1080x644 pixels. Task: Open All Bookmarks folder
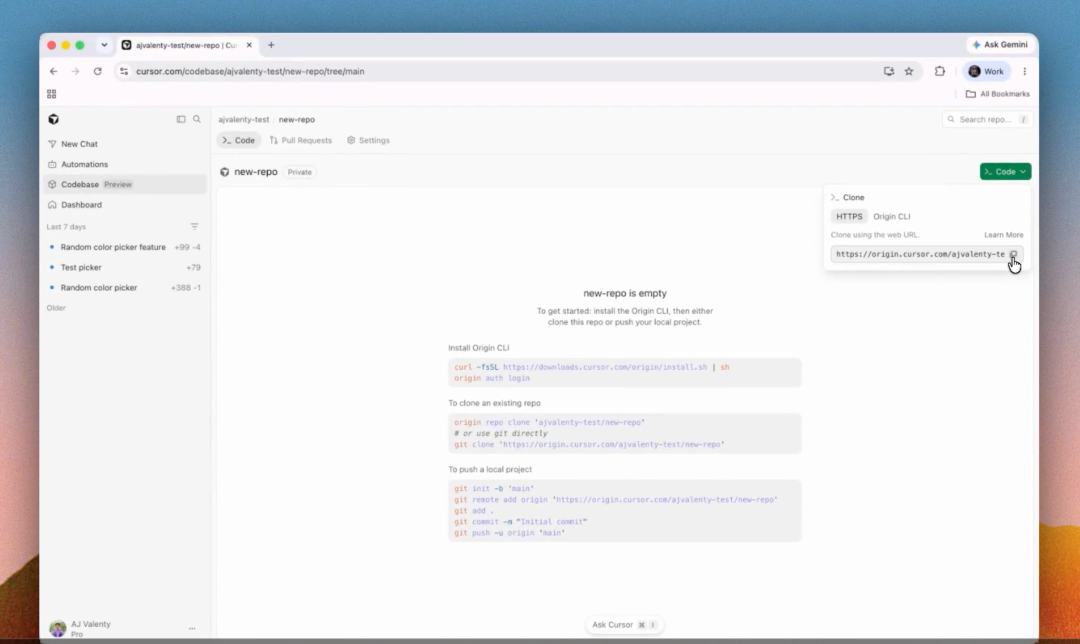(x=997, y=94)
